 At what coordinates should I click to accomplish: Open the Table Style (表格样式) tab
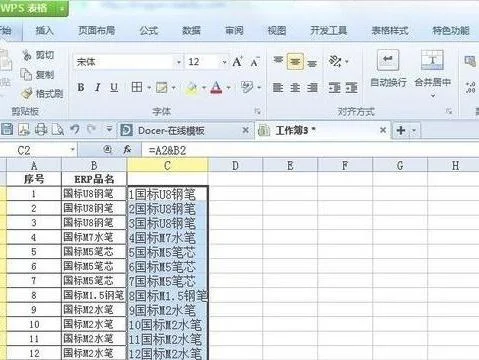click(390, 31)
